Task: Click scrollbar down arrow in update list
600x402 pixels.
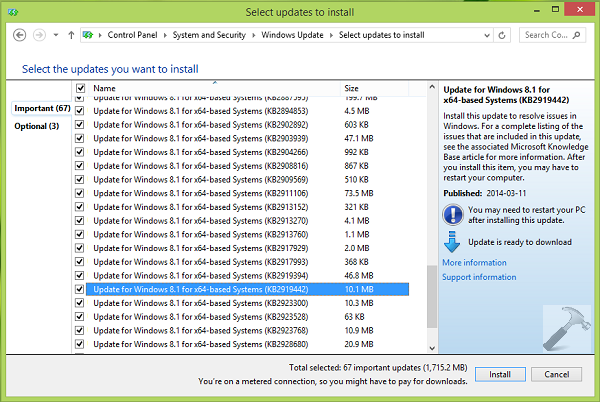Action: [x=432, y=348]
